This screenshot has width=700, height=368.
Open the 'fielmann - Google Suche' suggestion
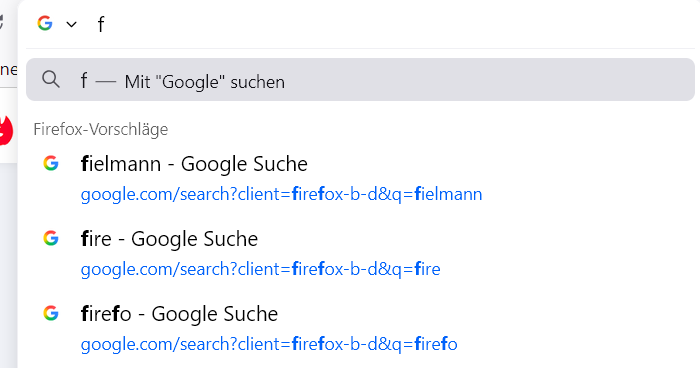pos(194,164)
